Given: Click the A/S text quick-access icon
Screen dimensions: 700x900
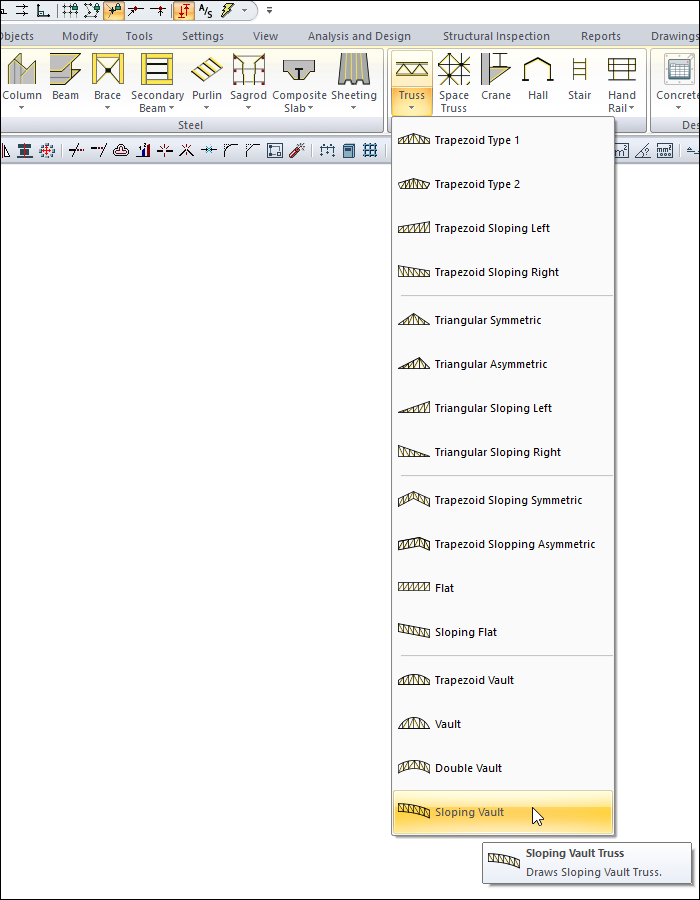Looking at the screenshot, I should tap(205, 10).
